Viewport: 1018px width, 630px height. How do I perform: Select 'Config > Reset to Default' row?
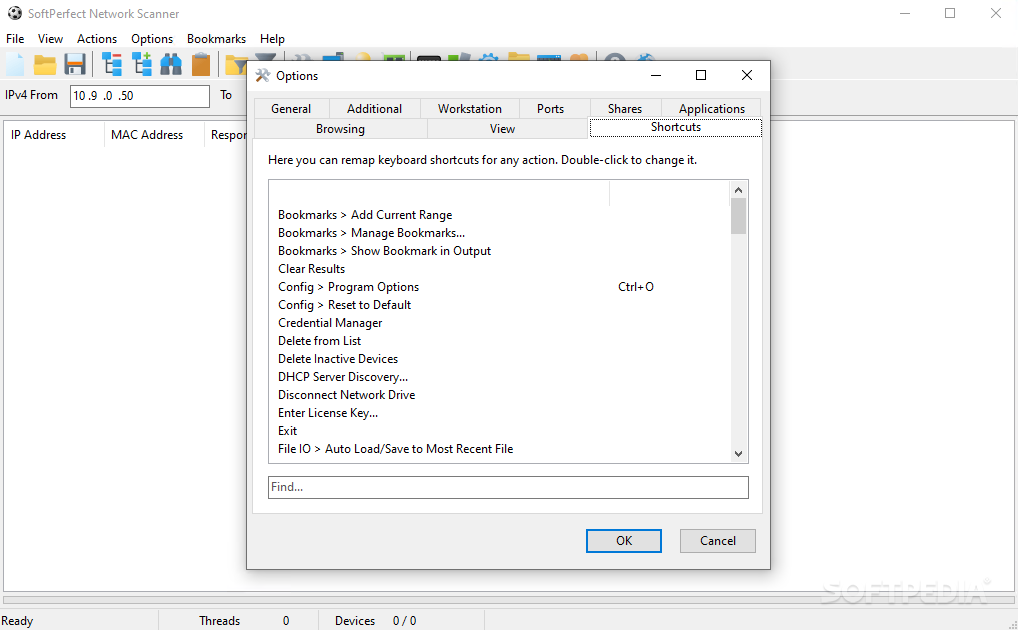click(499, 305)
